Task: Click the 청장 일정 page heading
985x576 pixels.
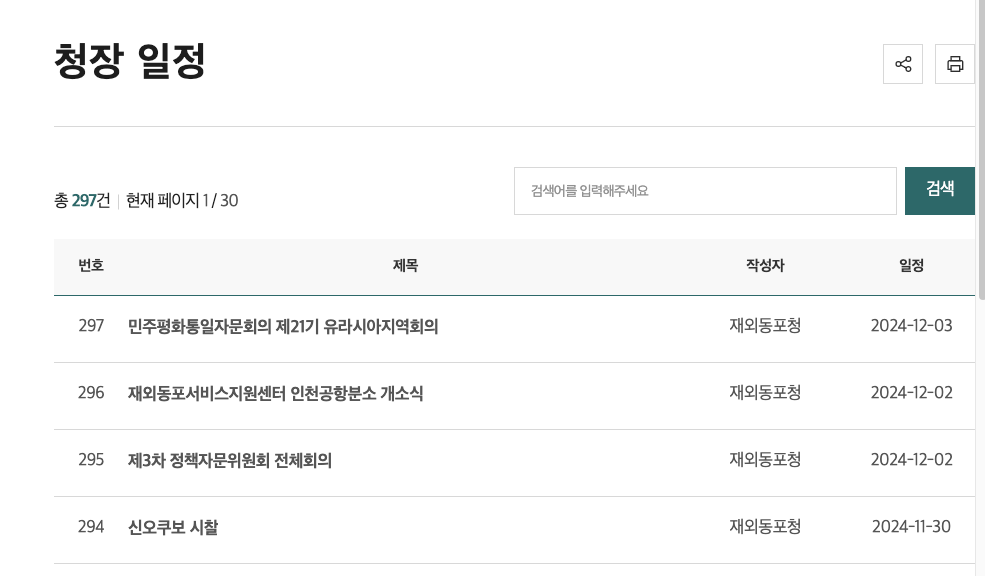Action: tap(130, 61)
